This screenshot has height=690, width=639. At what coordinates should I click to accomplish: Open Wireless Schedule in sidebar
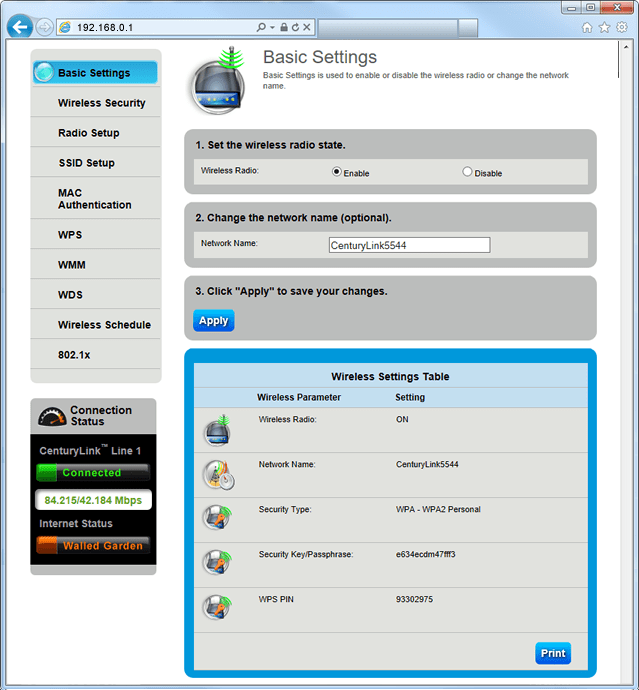104,324
